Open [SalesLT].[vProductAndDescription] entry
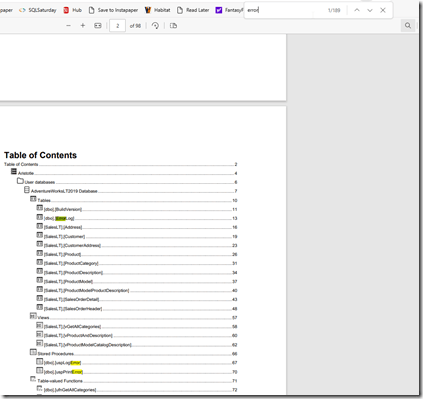 click(78, 336)
